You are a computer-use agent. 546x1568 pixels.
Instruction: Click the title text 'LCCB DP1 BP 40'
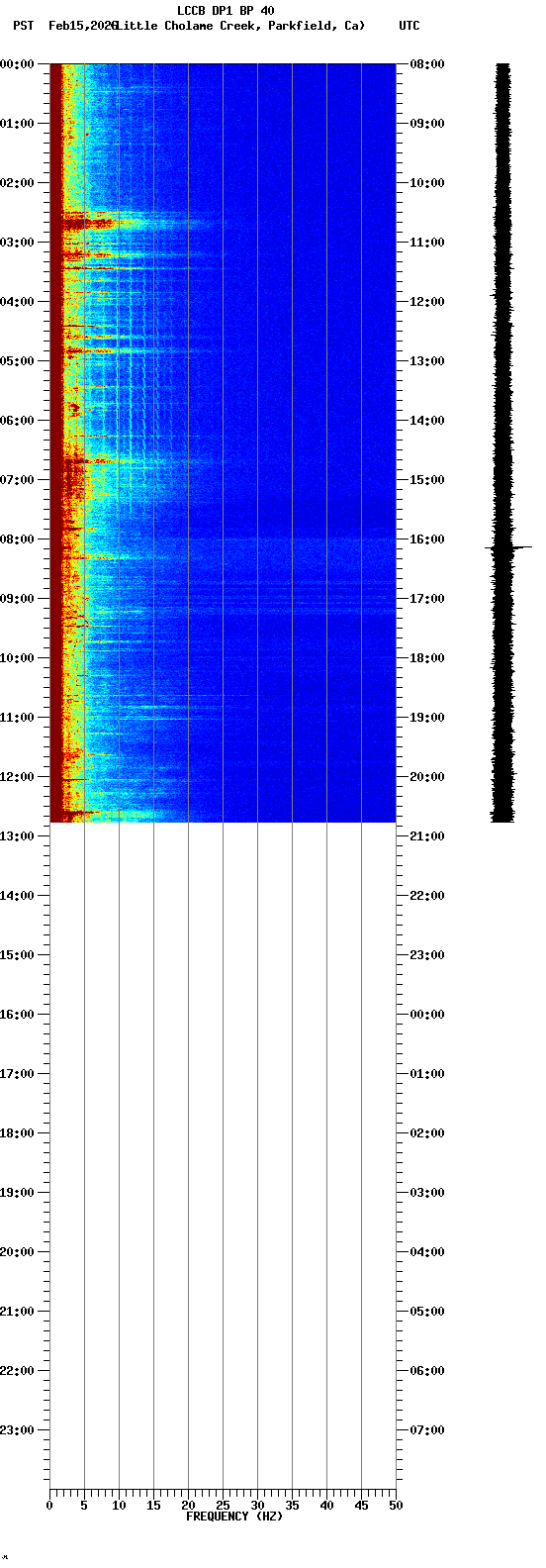pyautogui.click(x=226, y=11)
